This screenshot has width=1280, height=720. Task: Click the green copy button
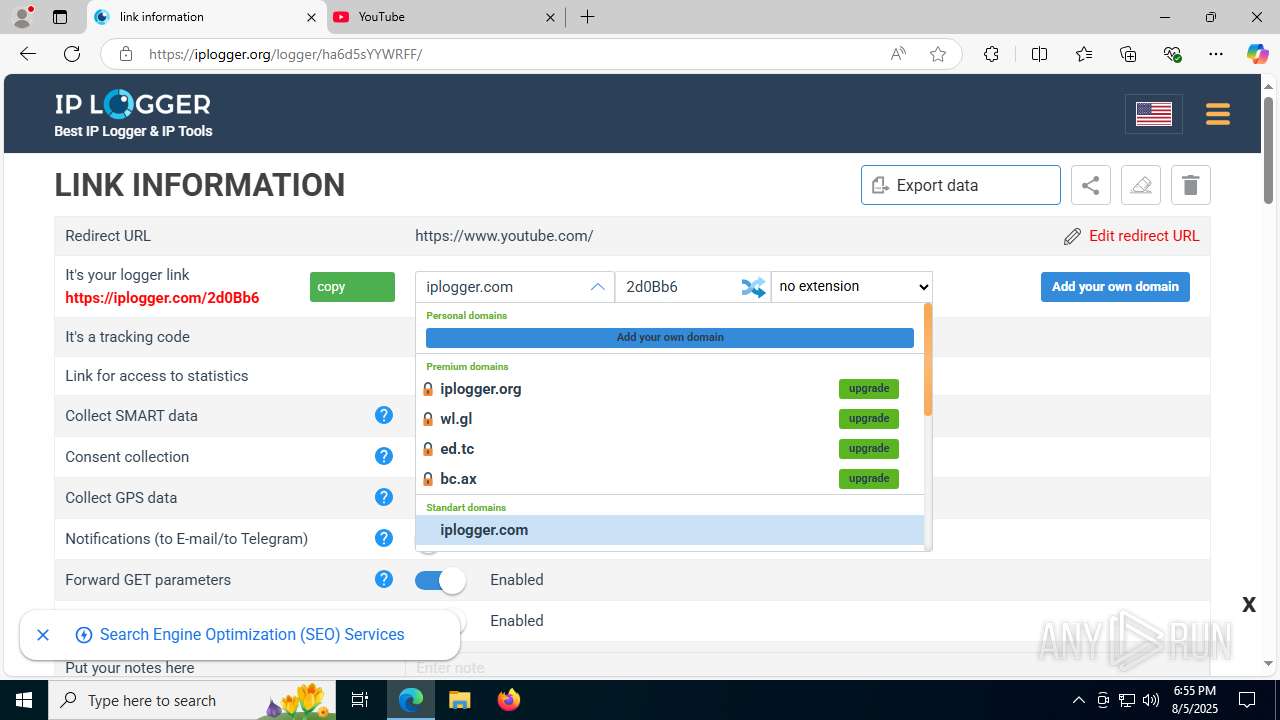tap(352, 287)
